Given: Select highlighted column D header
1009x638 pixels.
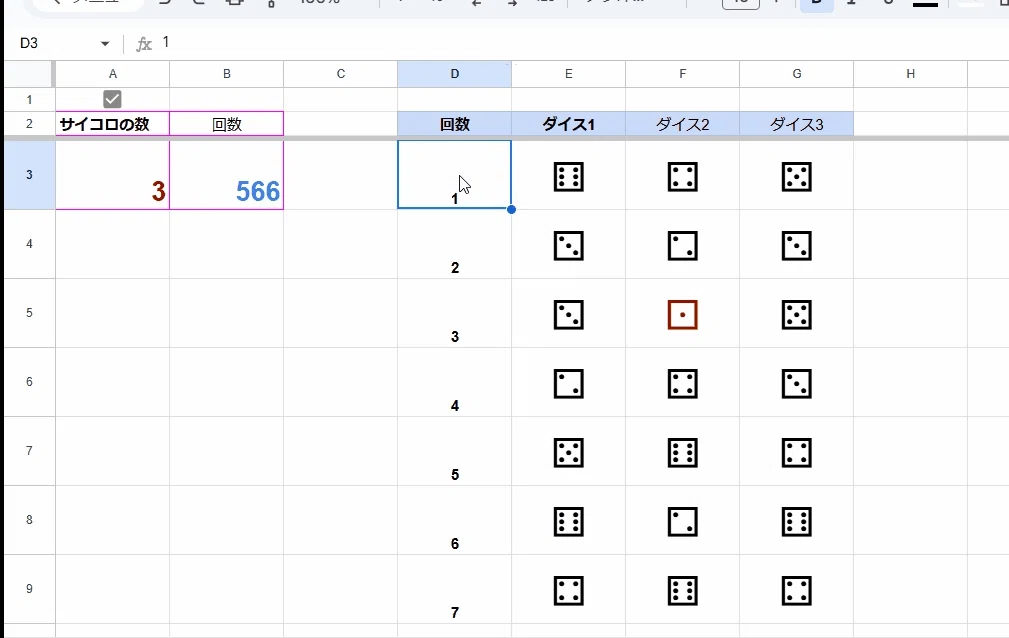Looking at the screenshot, I should coord(454,74).
